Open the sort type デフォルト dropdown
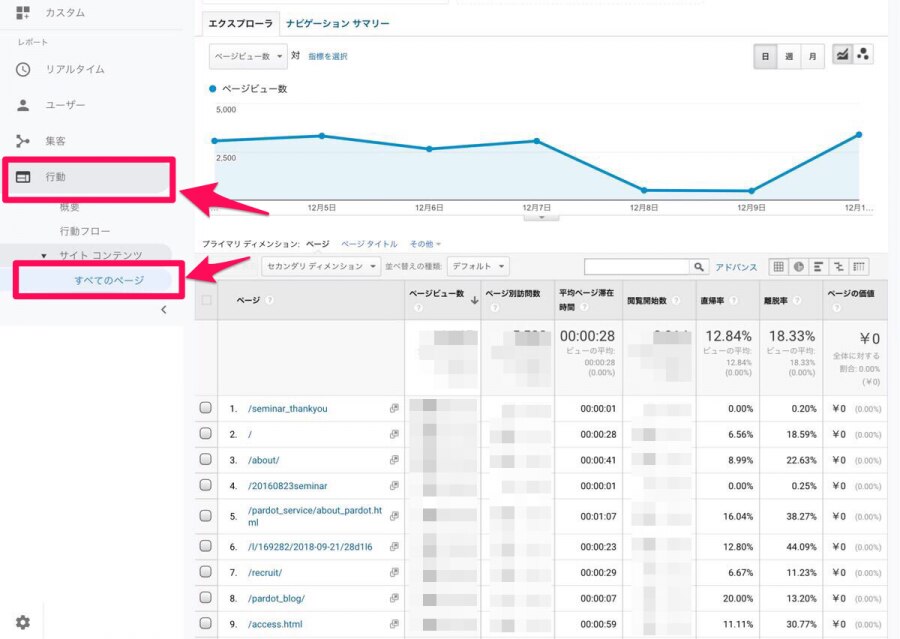This screenshot has width=900, height=639. pos(478,267)
